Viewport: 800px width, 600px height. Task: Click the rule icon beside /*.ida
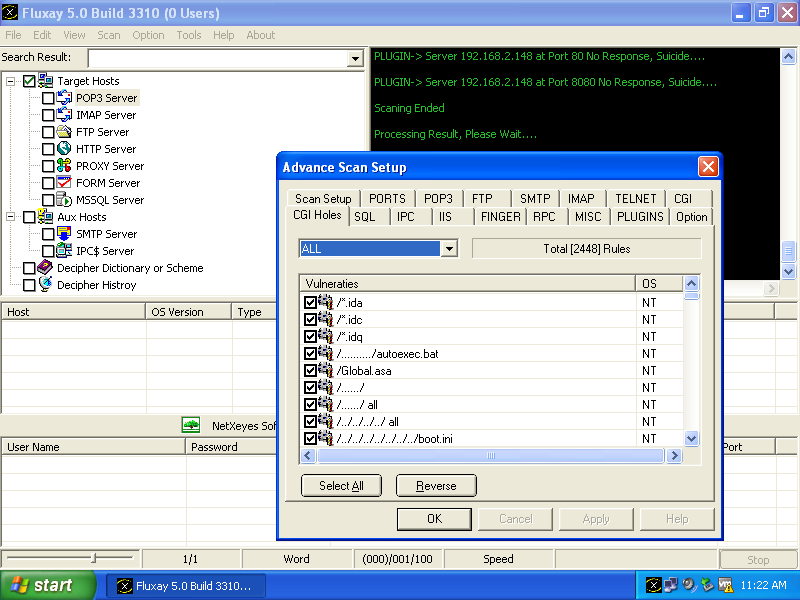(326, 302)
